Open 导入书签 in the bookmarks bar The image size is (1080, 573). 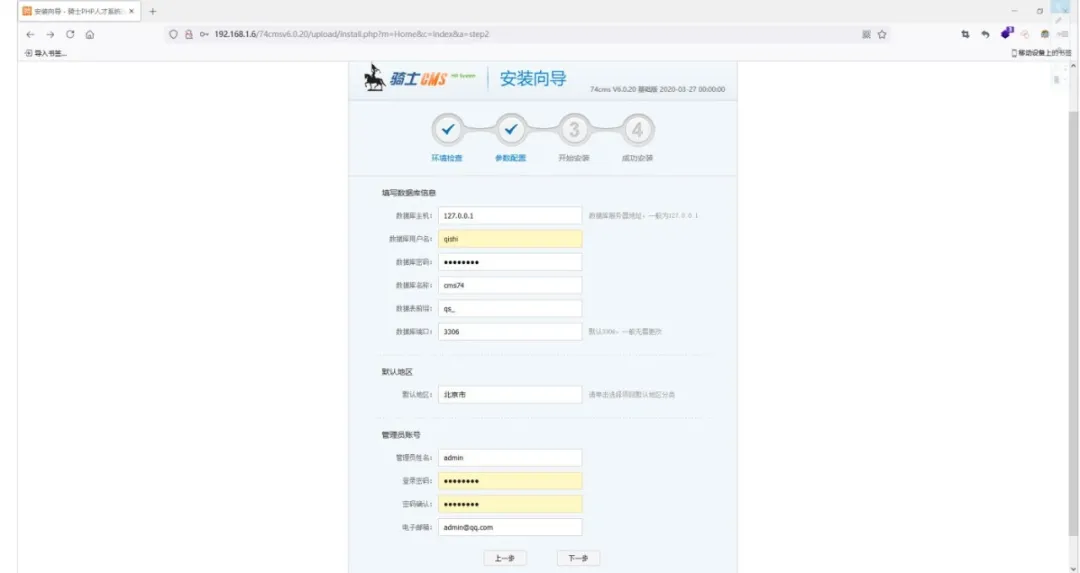click(x=46, y=53)
